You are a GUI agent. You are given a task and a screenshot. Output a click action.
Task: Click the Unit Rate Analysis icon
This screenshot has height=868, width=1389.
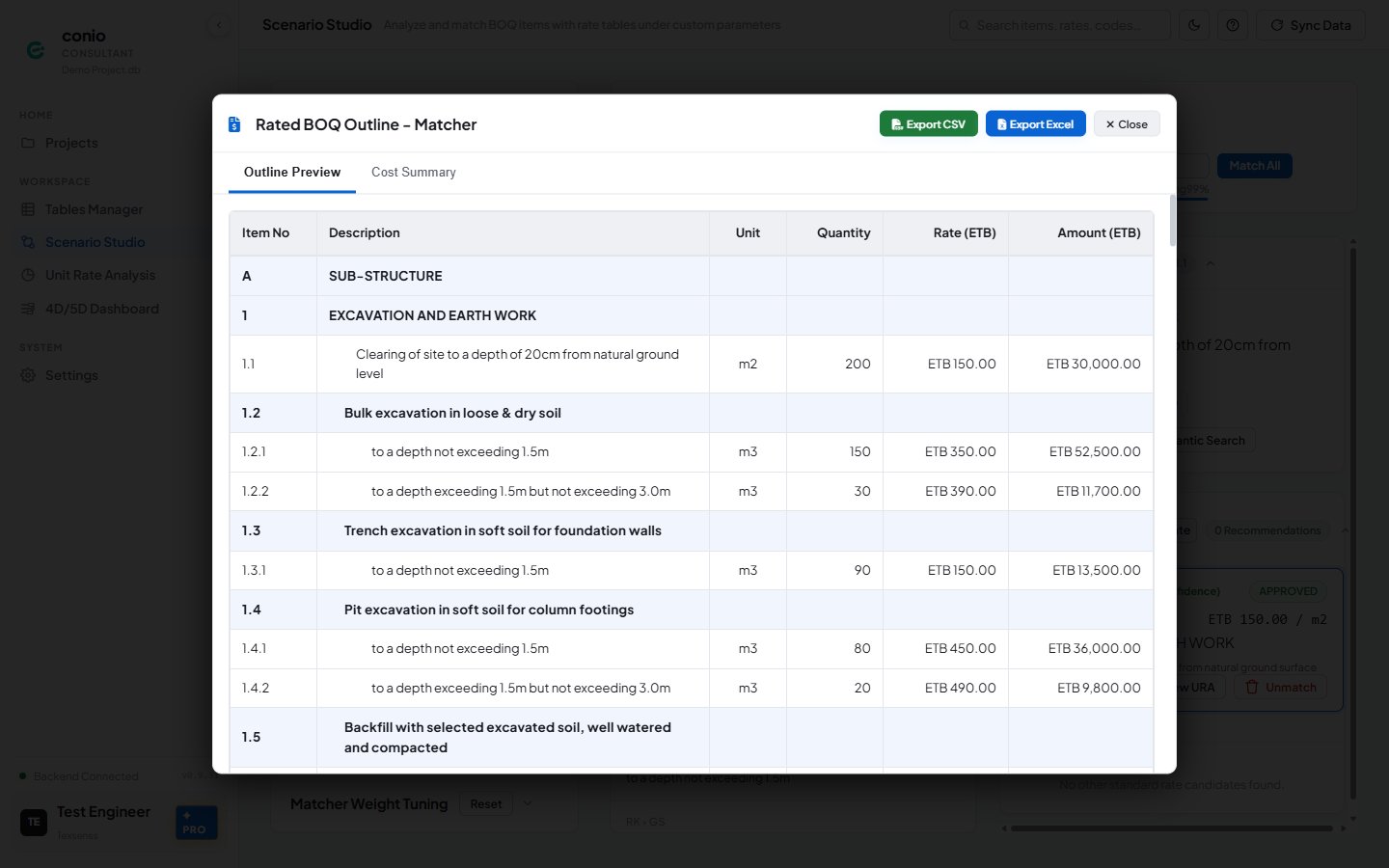[x=28, y=275]
